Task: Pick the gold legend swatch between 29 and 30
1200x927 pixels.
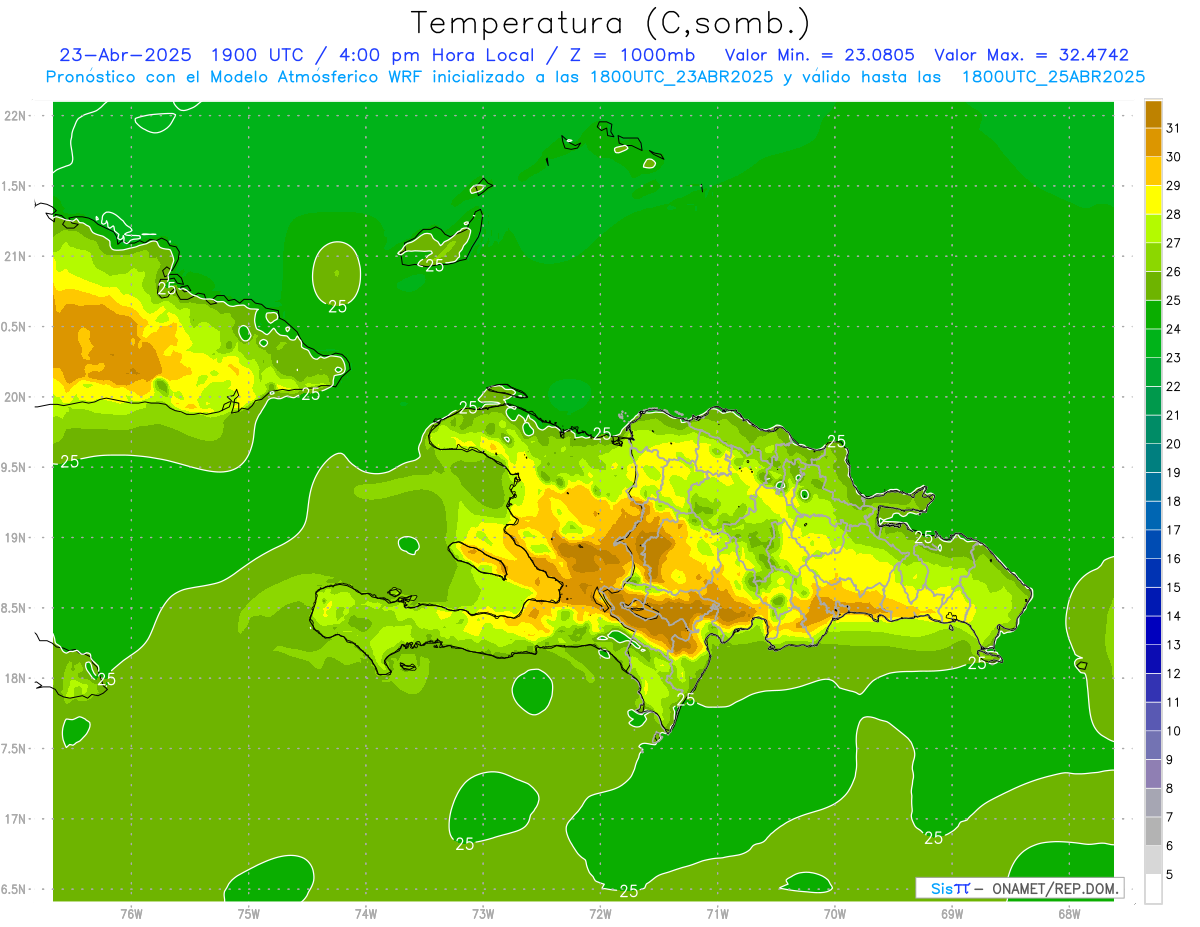Action: [x=1153, y=171]
